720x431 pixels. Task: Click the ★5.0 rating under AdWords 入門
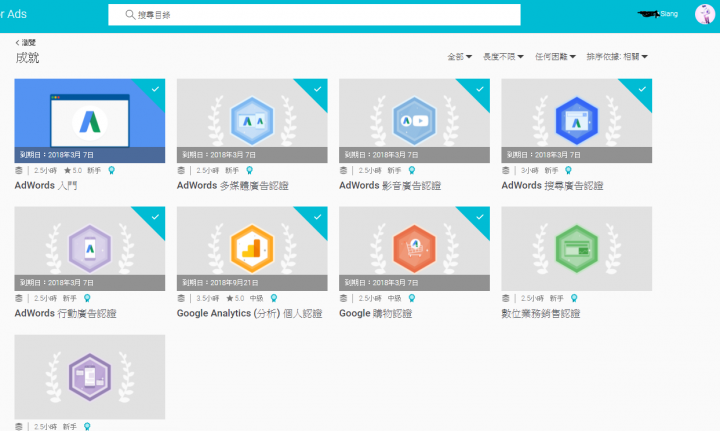pyautogui.click(x=73, y=170)
